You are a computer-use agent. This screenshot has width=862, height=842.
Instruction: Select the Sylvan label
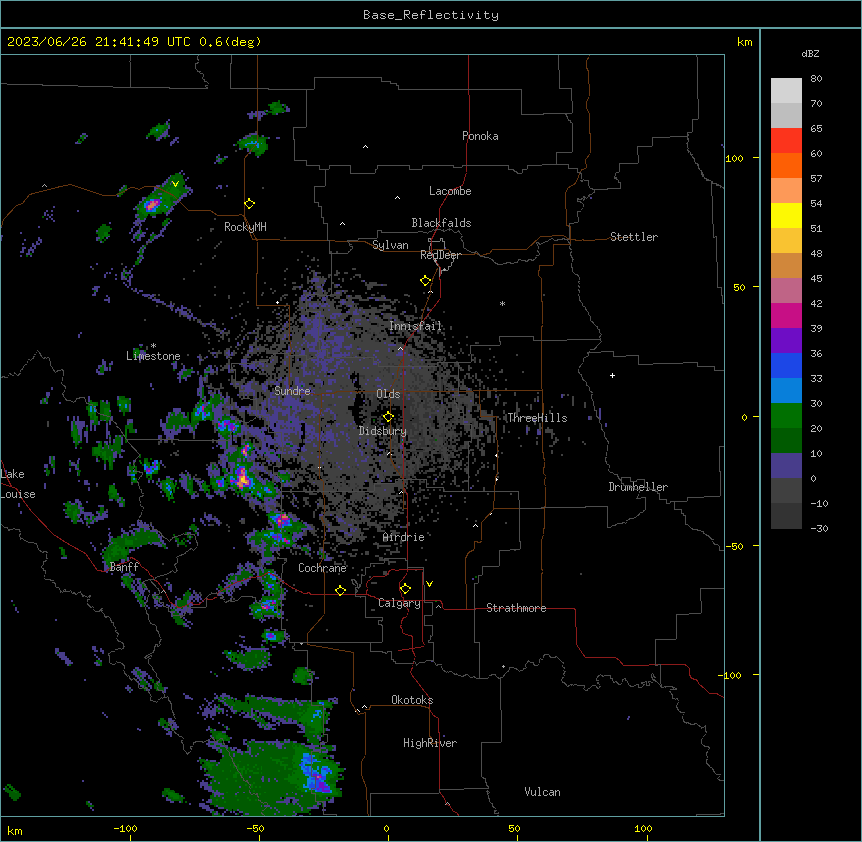(390, 245)
